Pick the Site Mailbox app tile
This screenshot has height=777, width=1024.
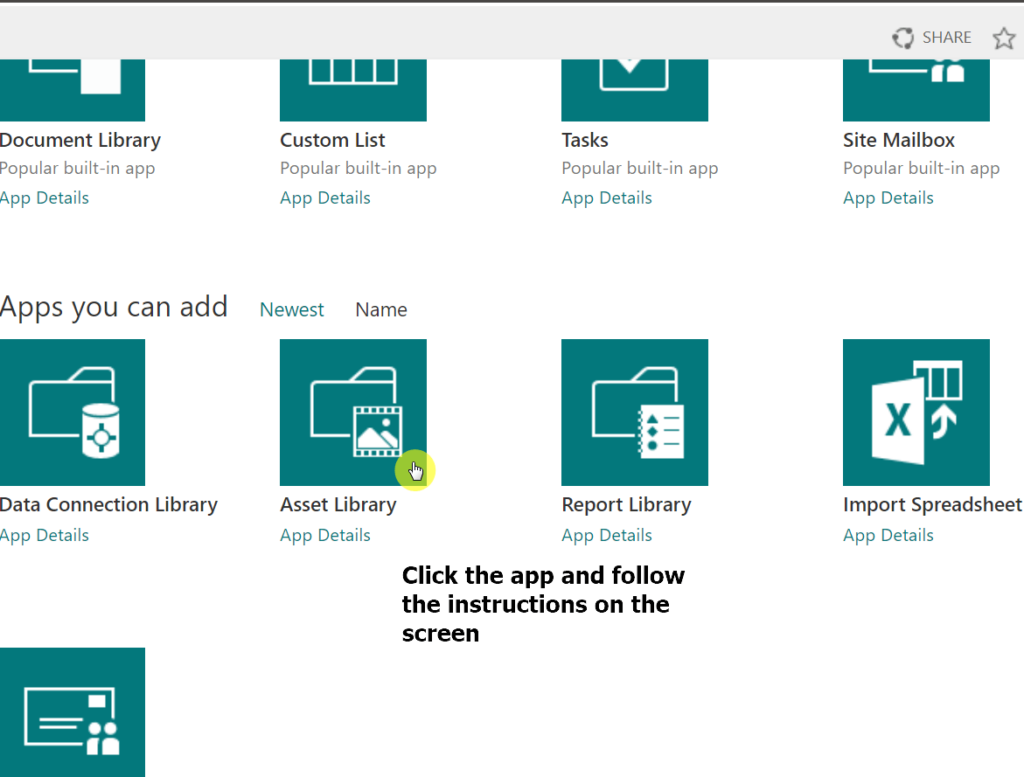pyautogui.click(x=916, y=90)
